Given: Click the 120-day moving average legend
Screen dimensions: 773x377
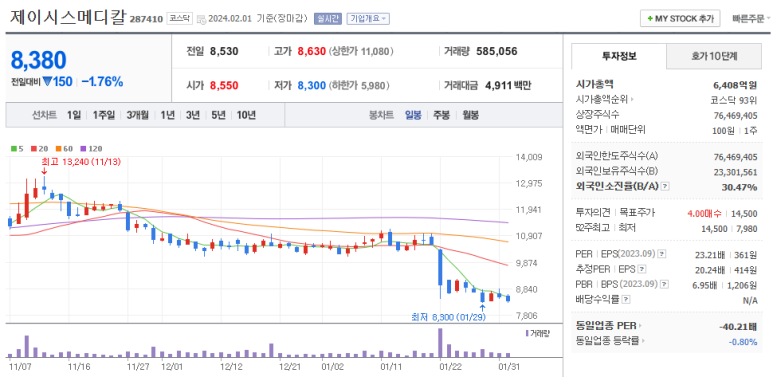Looking at the screenshot, I should click(x=90, y=148).
